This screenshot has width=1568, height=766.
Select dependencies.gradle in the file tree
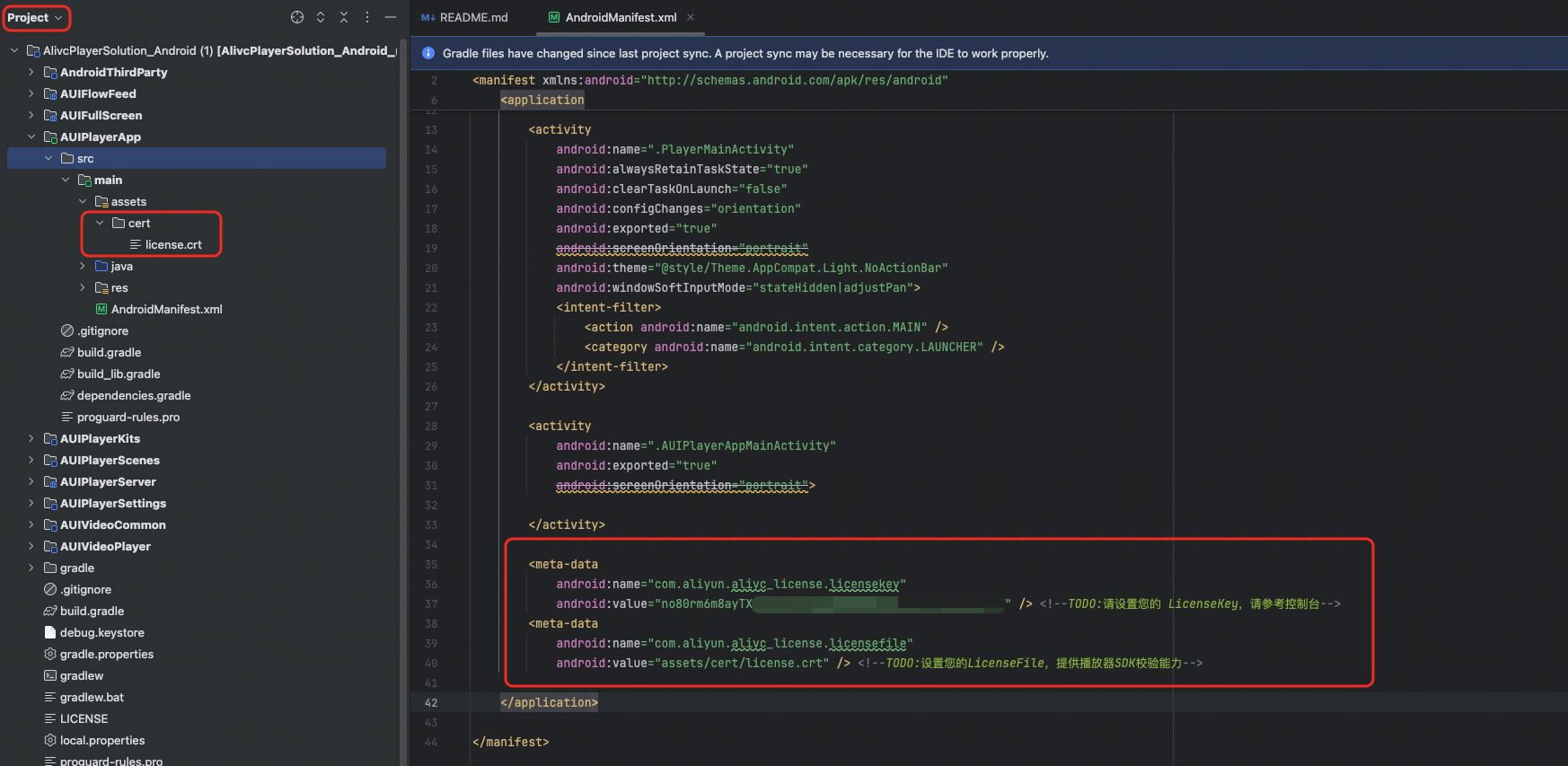point(134,395)
